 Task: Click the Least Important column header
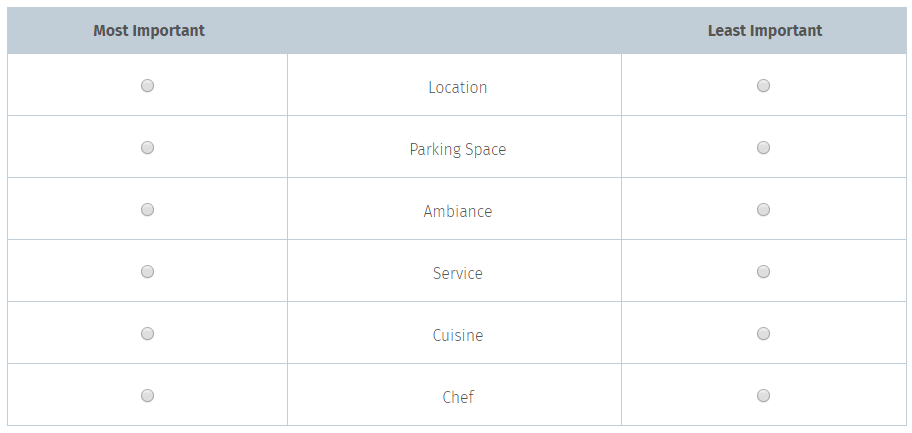click(764, 30)
